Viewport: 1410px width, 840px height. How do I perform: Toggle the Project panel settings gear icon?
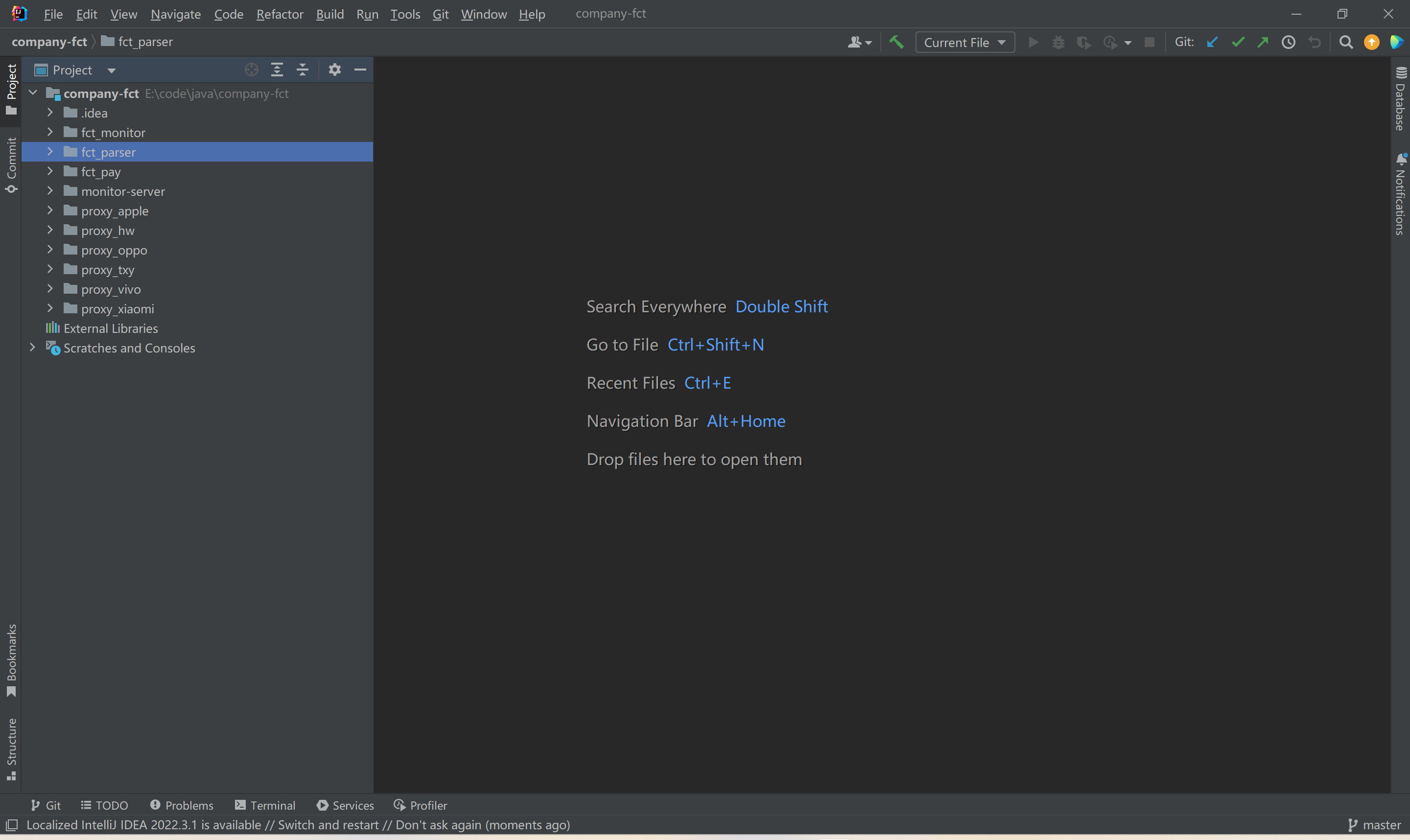tap(334, 69)
